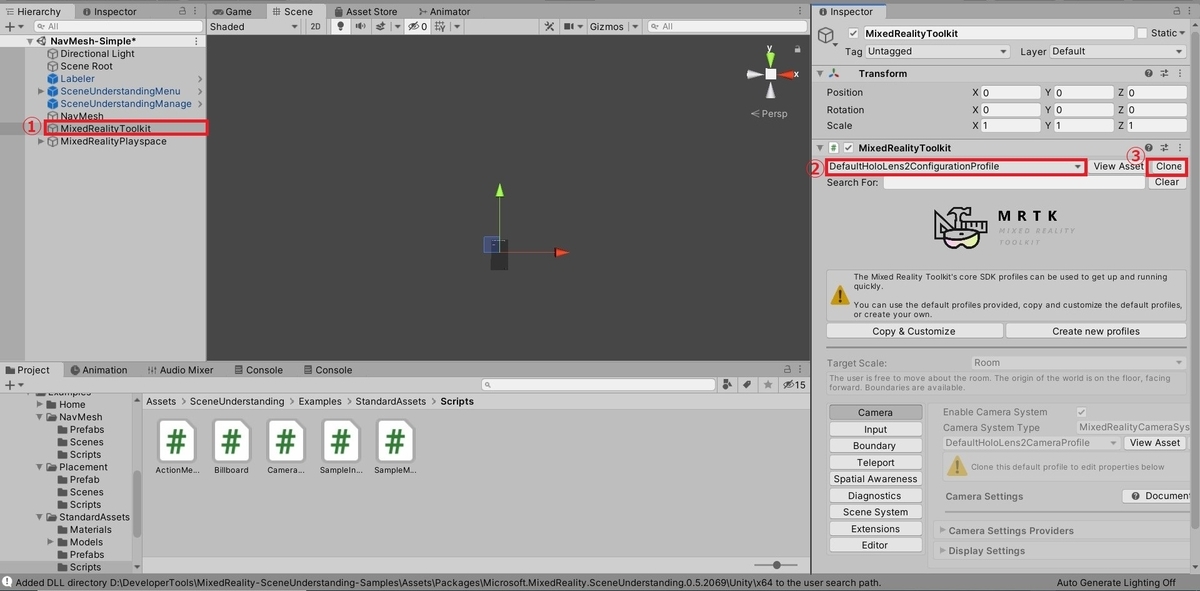
Task: Open MixedRealityToolkit component presets icon
Action: point(1165,148)
